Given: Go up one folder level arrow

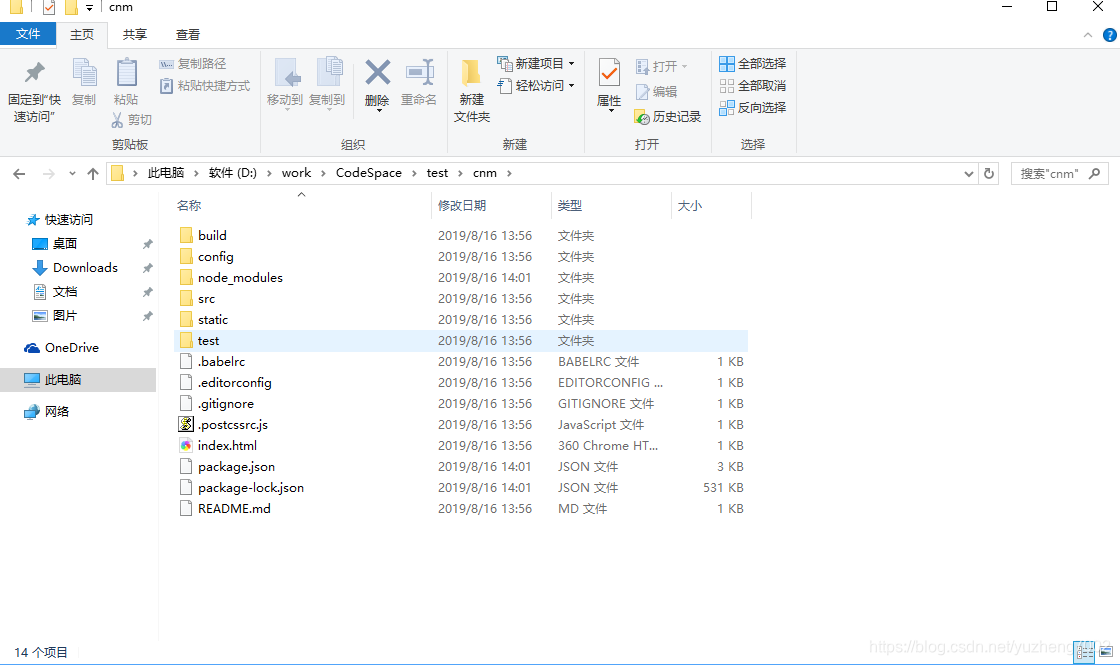Looking at the screenshot, I should 93,174.
